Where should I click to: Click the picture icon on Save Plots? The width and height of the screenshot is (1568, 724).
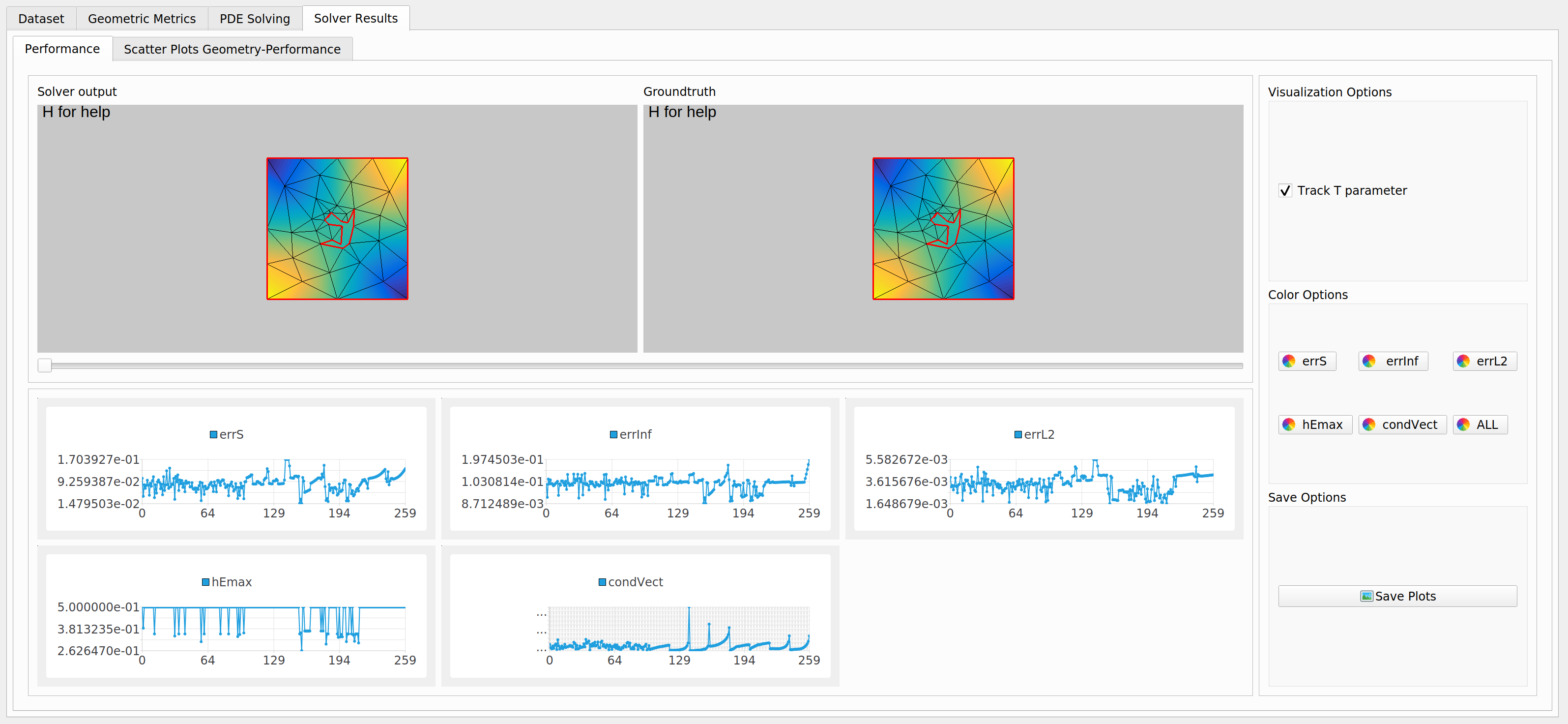pos(1366,596)
